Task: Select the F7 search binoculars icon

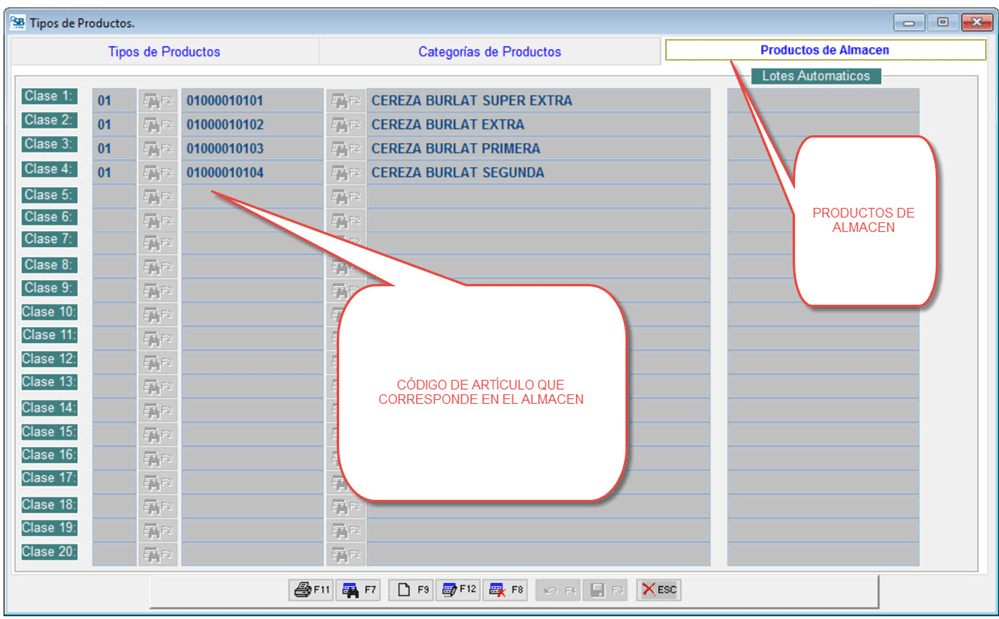Action: 360,589
